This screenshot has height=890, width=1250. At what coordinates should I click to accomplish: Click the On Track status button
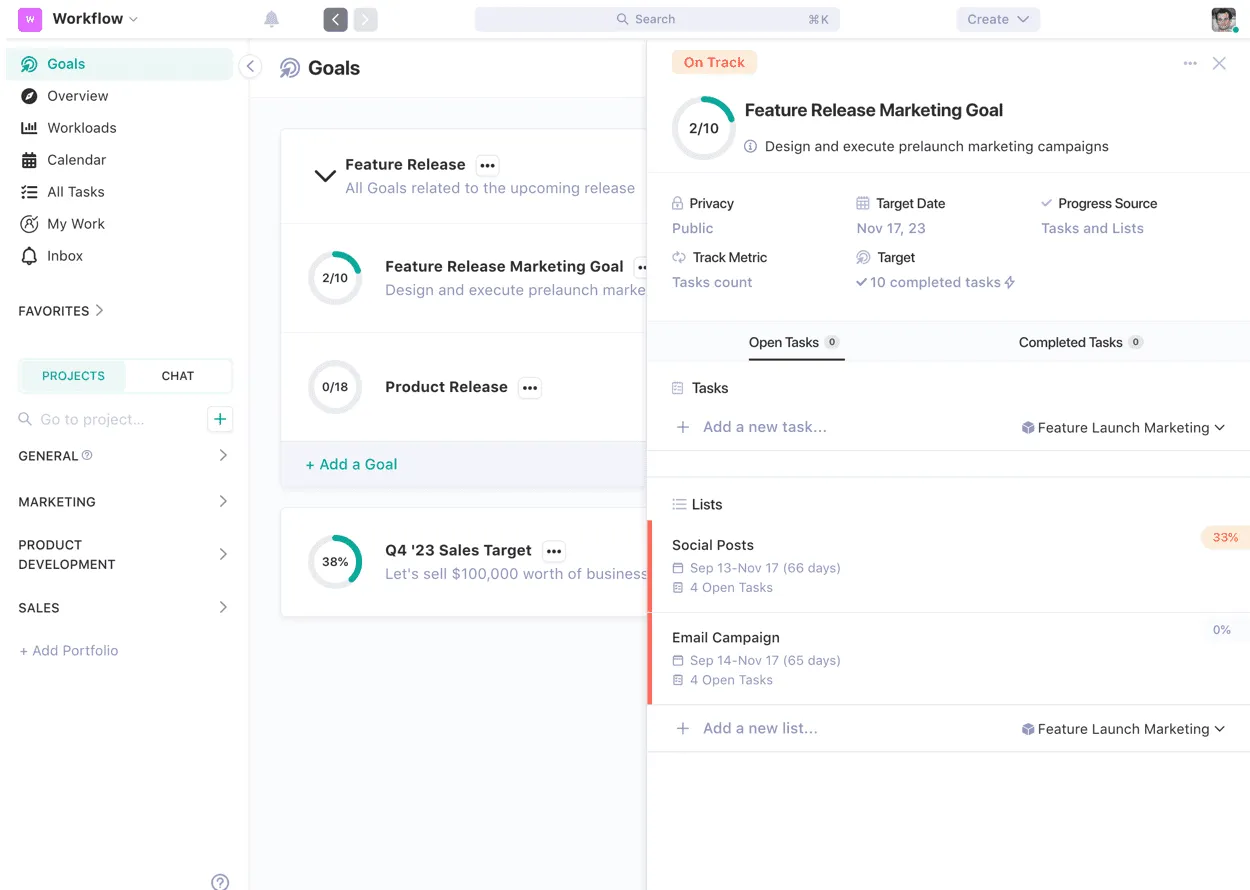tap(714, 61)
